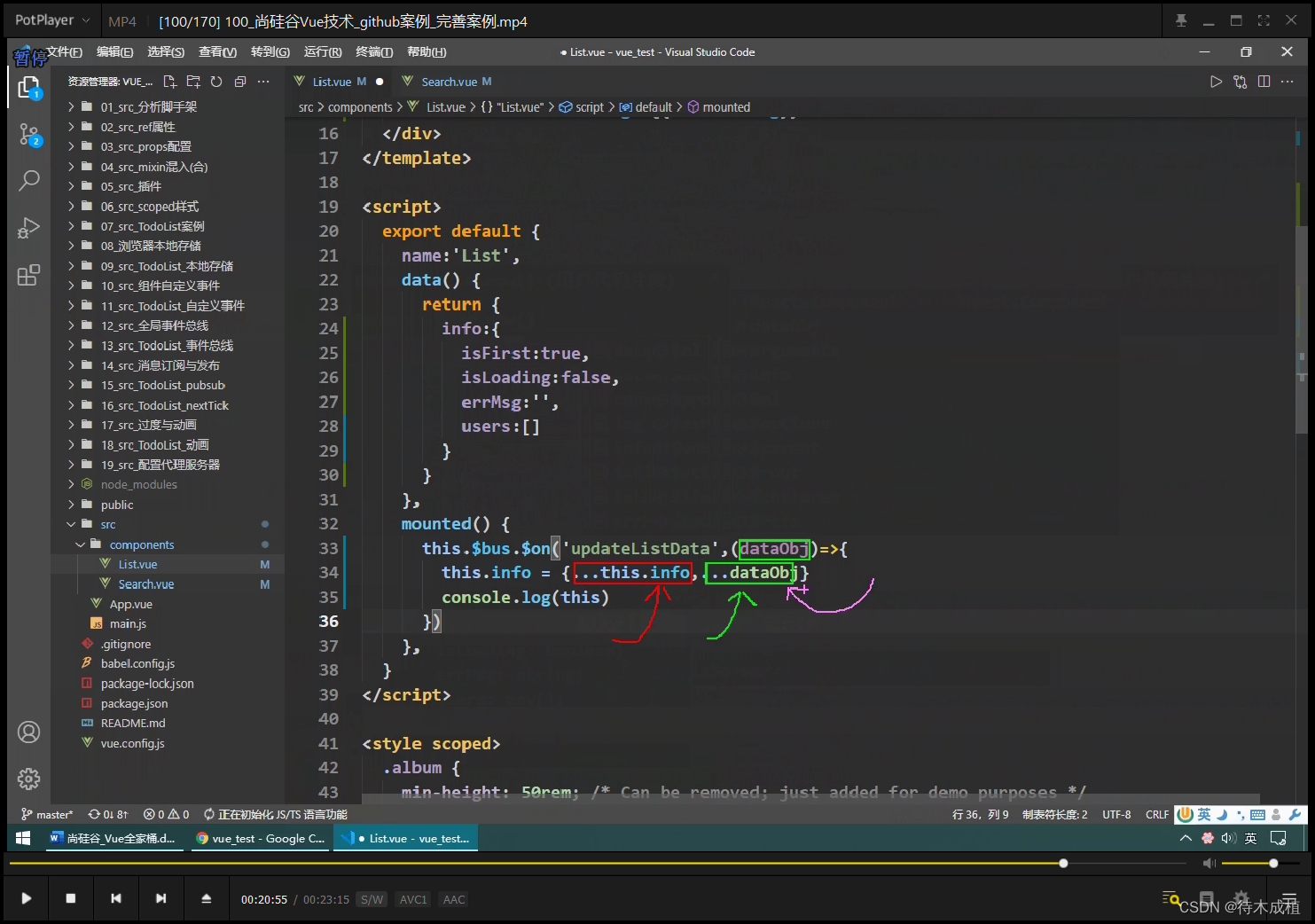Open the Word document taskbar item
The image size is (1315, 924).
coord(113,838)
